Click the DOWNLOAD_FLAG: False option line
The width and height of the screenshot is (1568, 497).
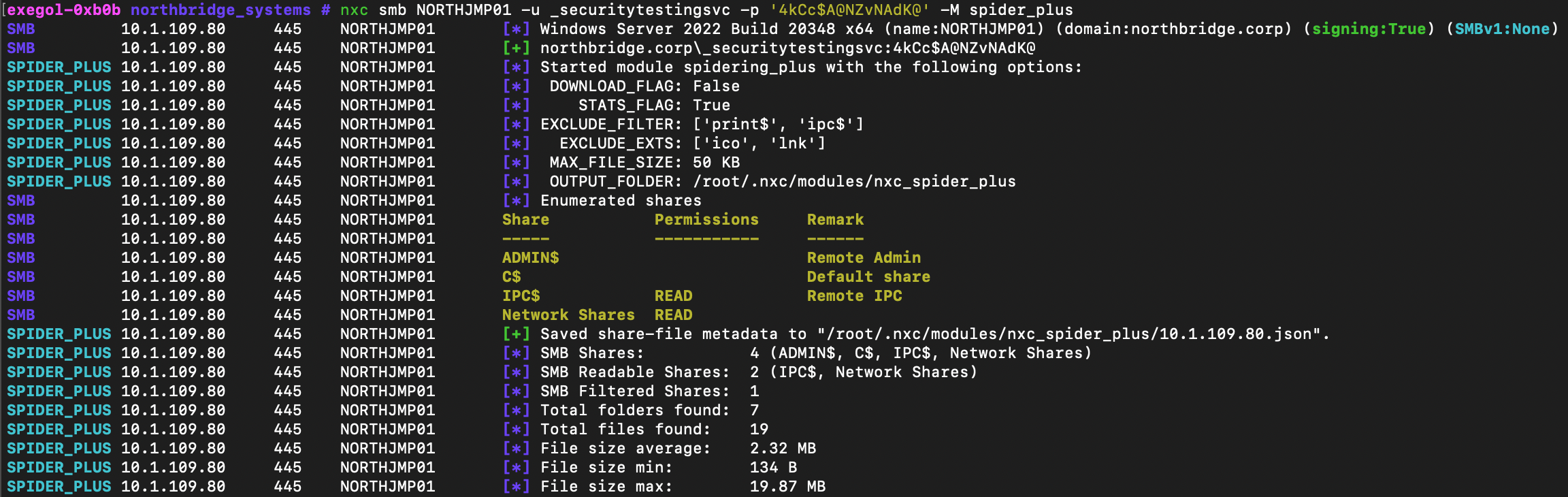coord(644,86)
